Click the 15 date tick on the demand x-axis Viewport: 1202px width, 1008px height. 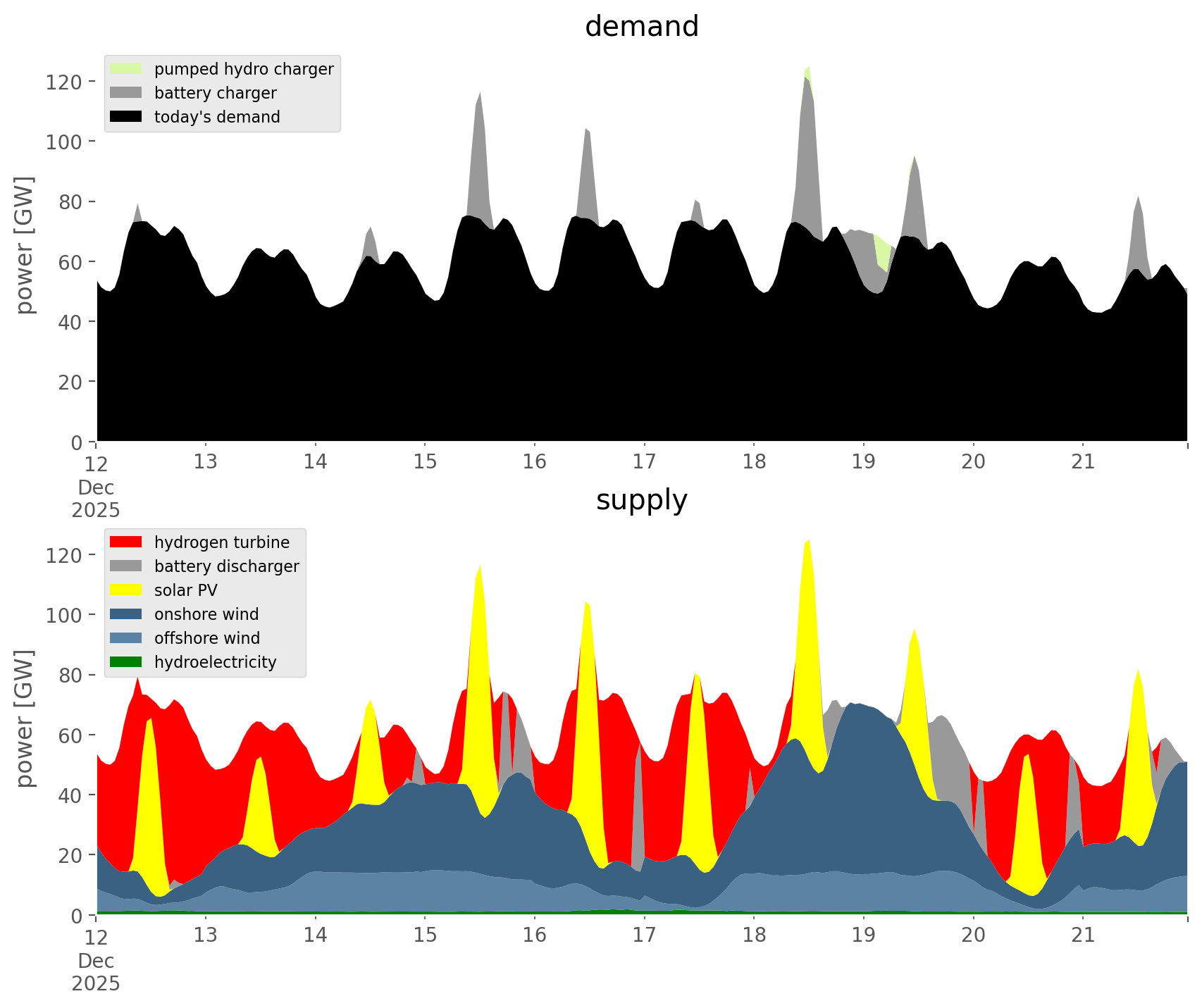point(425,462)
